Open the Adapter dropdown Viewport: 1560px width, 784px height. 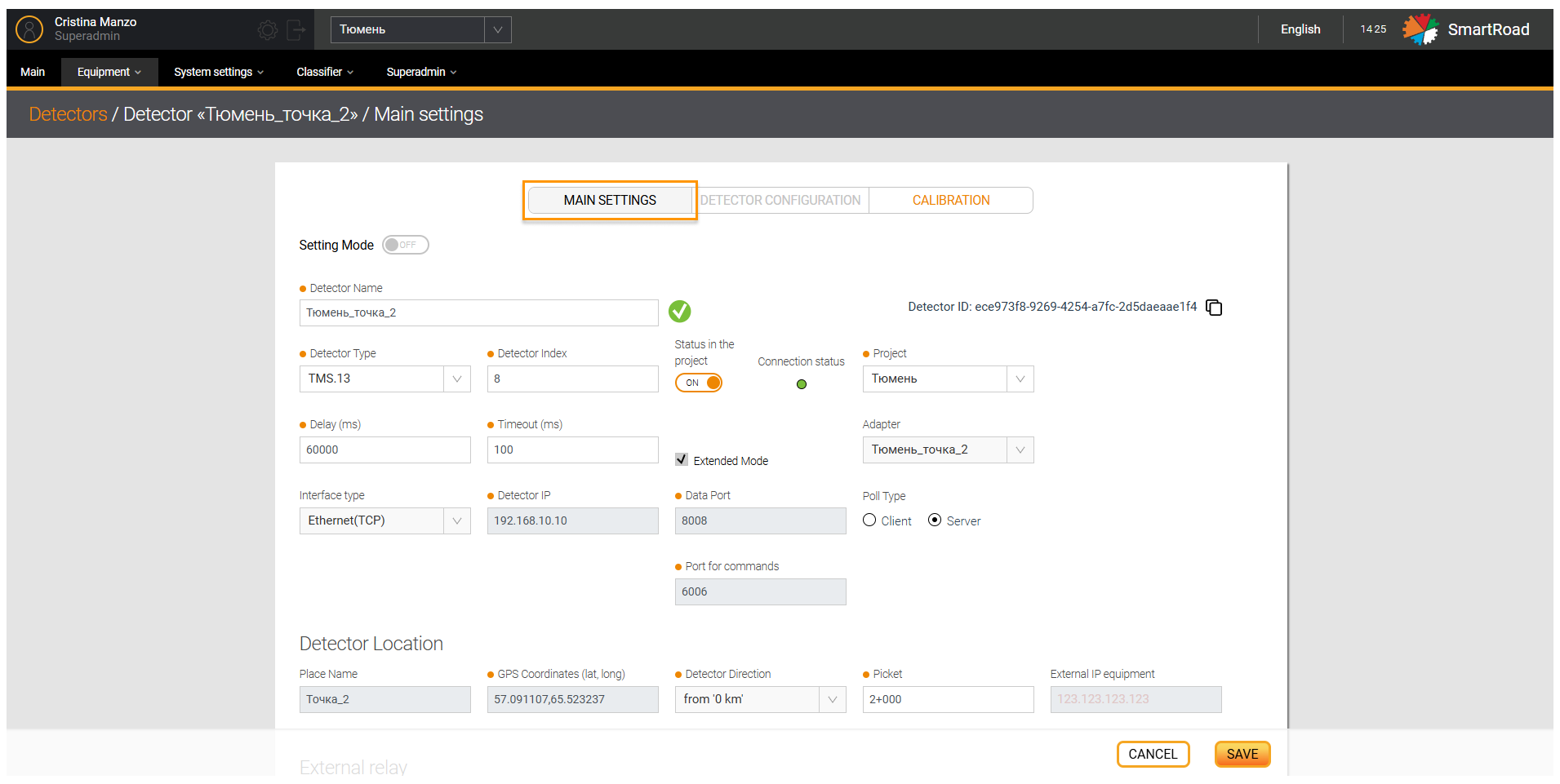(949, 450)
